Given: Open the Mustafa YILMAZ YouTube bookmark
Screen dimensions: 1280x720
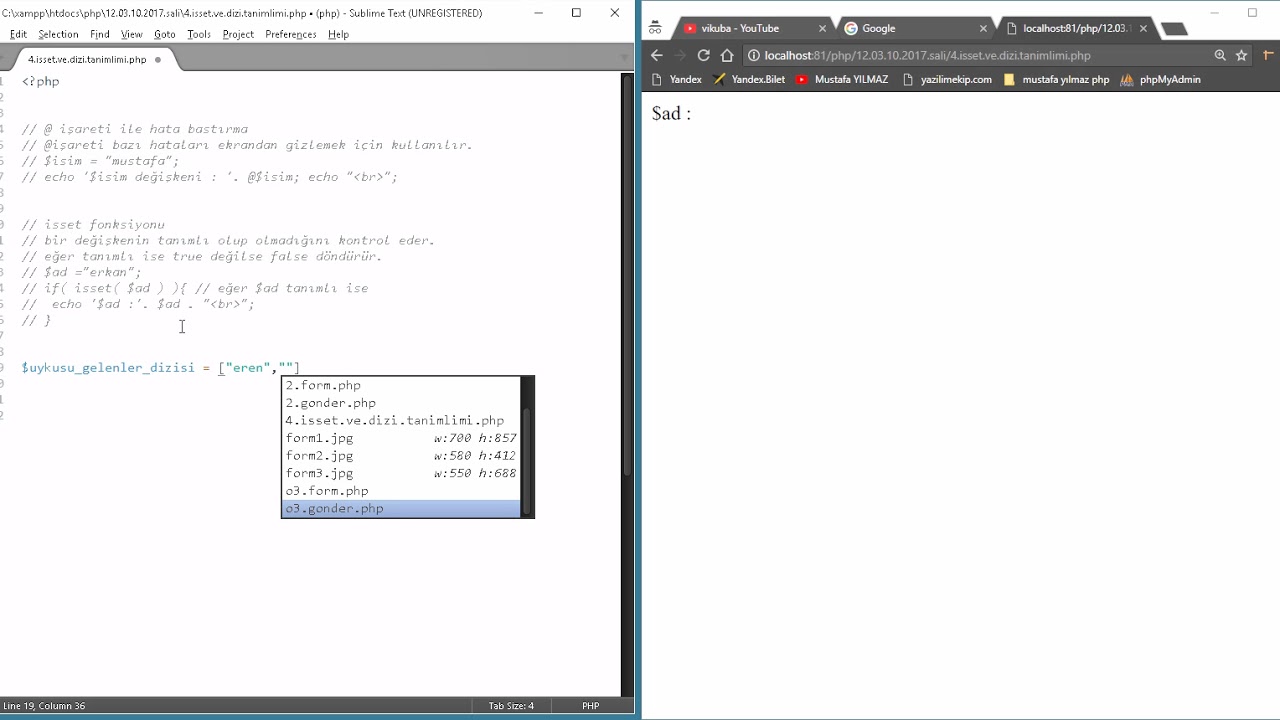Looking at the screenshot, I should (x=842, y=79).
